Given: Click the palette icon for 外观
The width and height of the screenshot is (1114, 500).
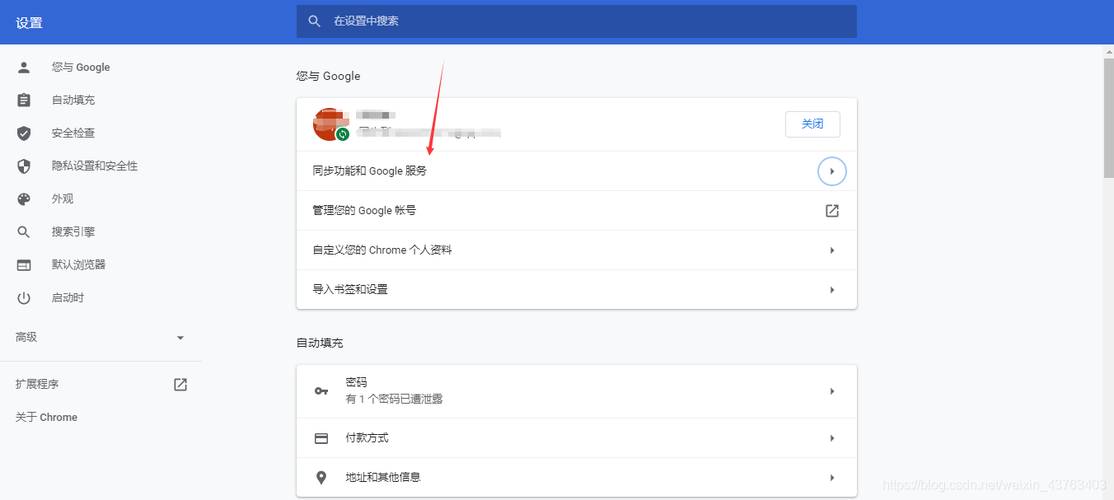Looking at the screenshot, I should point(24,199).
